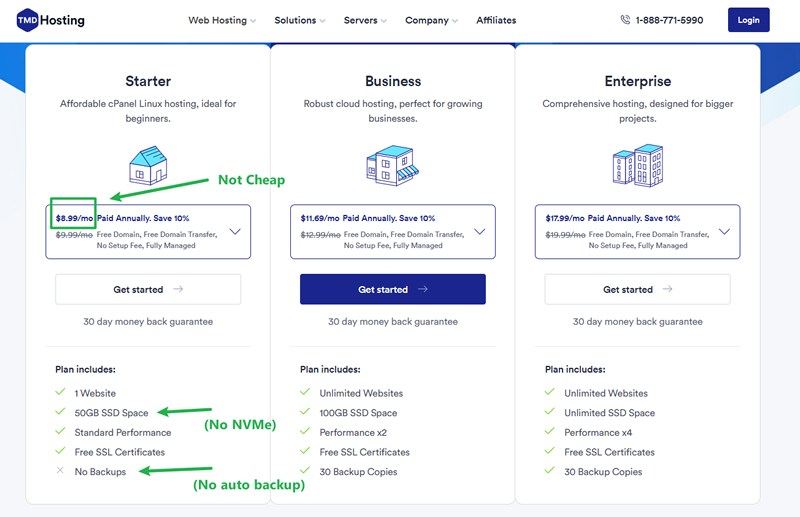This screenshot has width=800, height=517.
Task: Expand the Solutions chevron
Action: (322, 21)
